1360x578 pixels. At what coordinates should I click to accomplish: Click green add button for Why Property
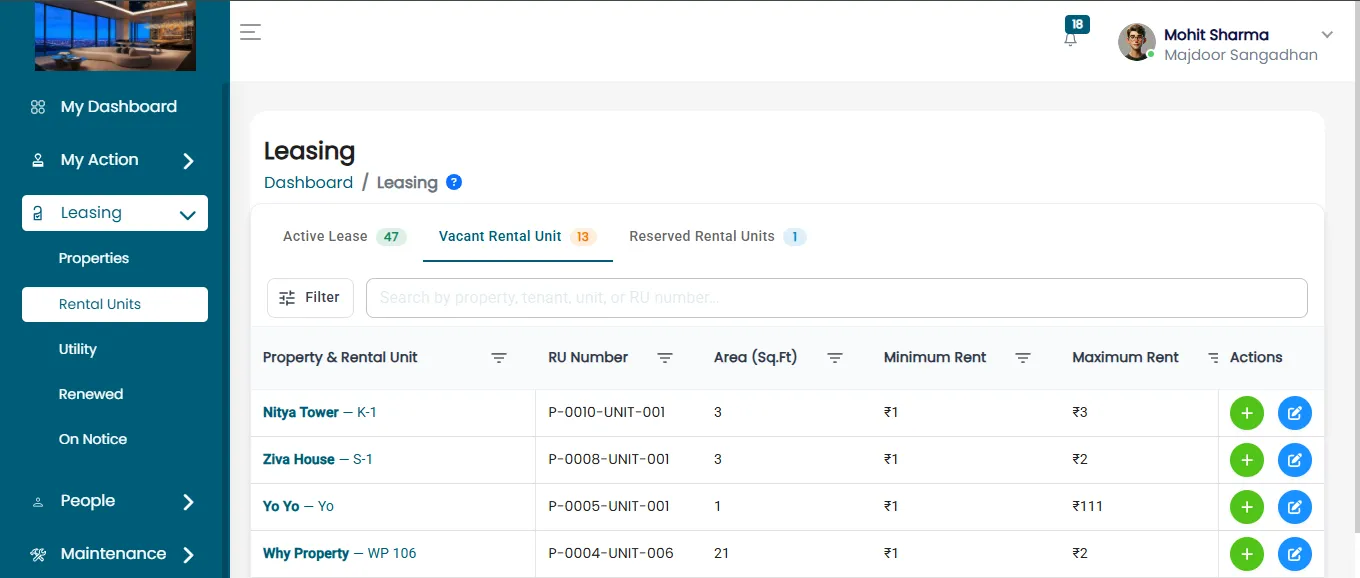tap(1247, 554)
